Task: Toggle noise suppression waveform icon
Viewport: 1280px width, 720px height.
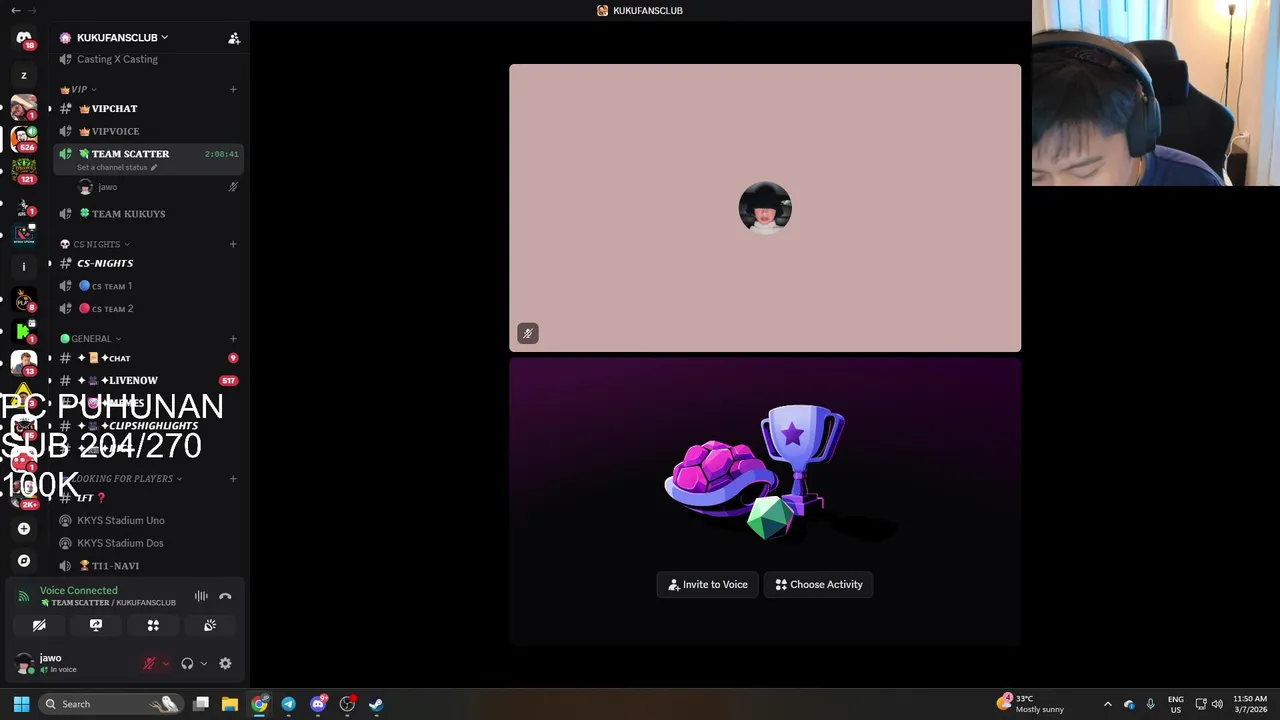Action: (x=201, y=597)
